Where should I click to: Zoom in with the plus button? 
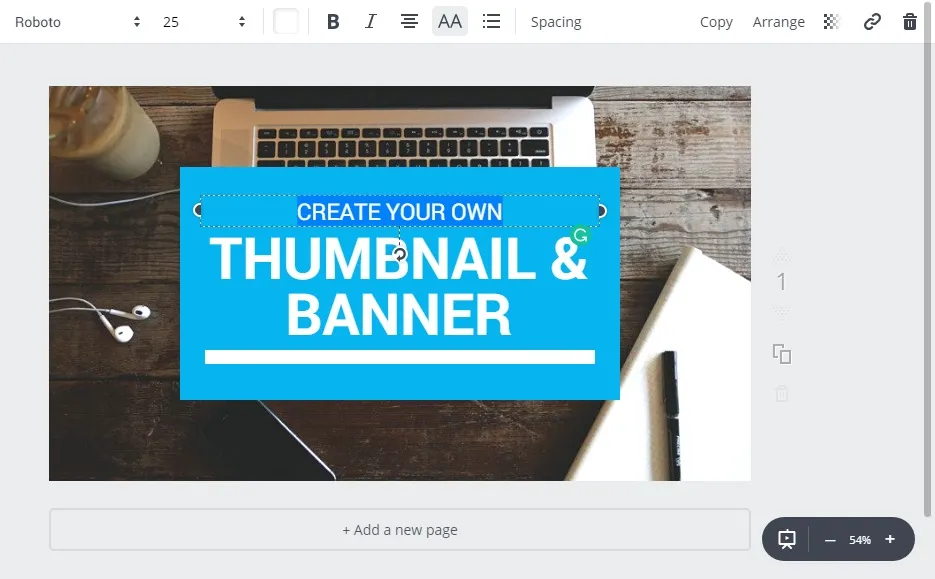click(890, 539)
